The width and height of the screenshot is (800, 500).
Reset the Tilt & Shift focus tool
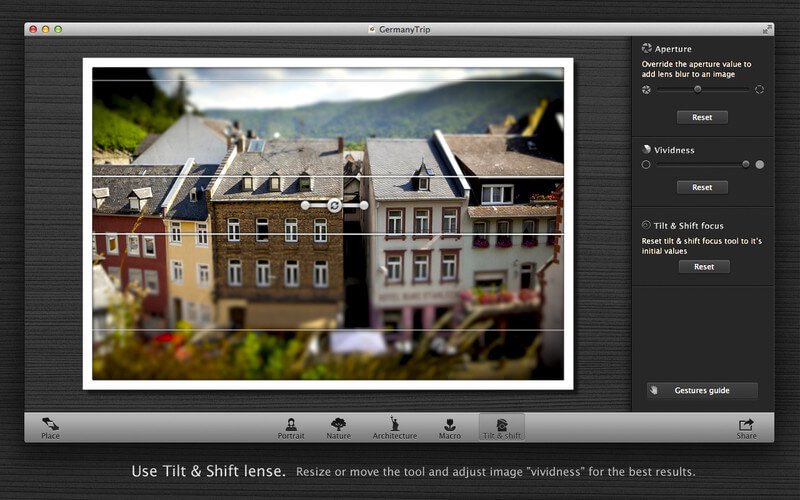point(704,267)
